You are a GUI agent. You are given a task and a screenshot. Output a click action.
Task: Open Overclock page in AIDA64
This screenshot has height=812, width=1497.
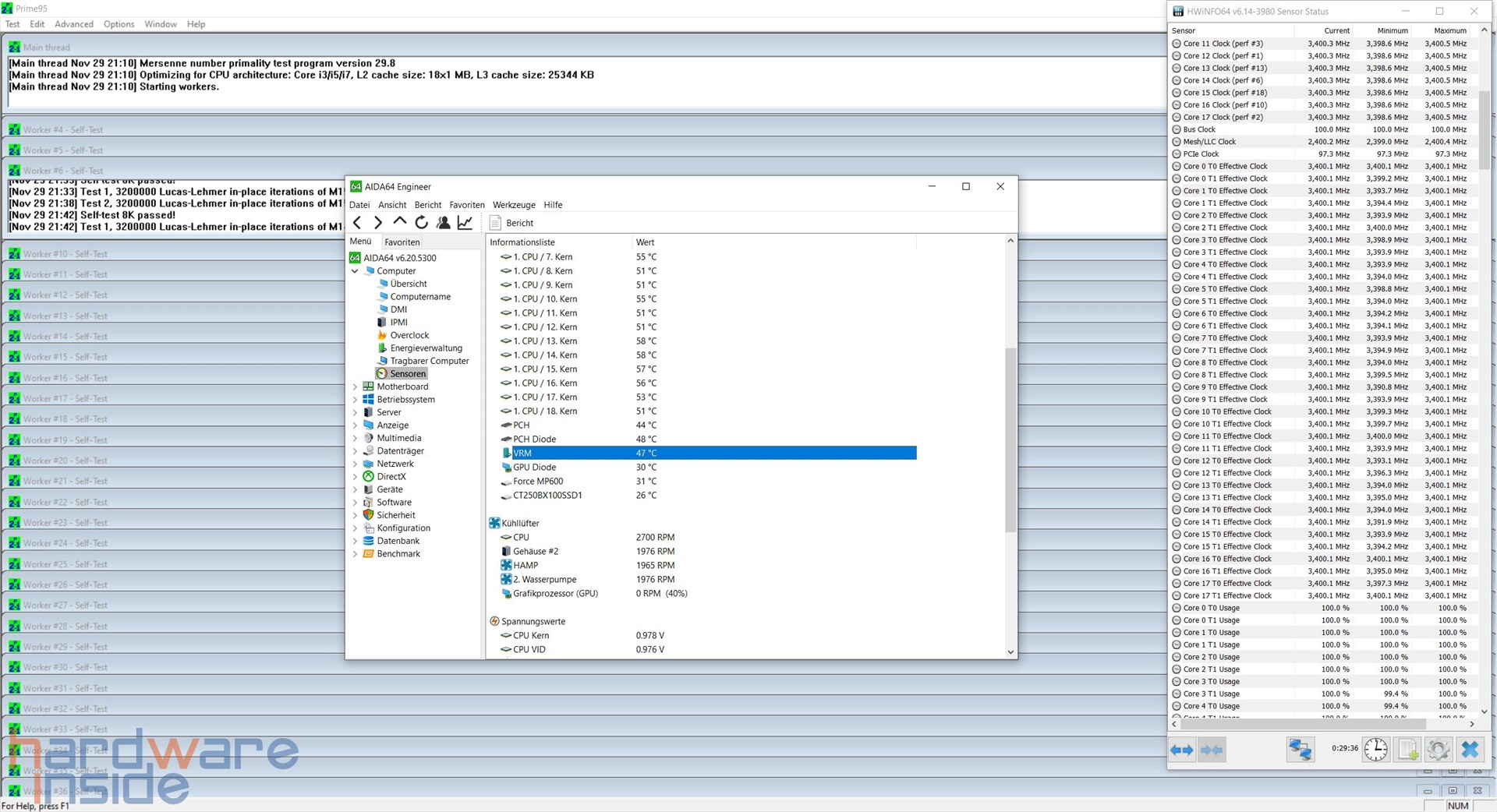click(x=409, y=335)
